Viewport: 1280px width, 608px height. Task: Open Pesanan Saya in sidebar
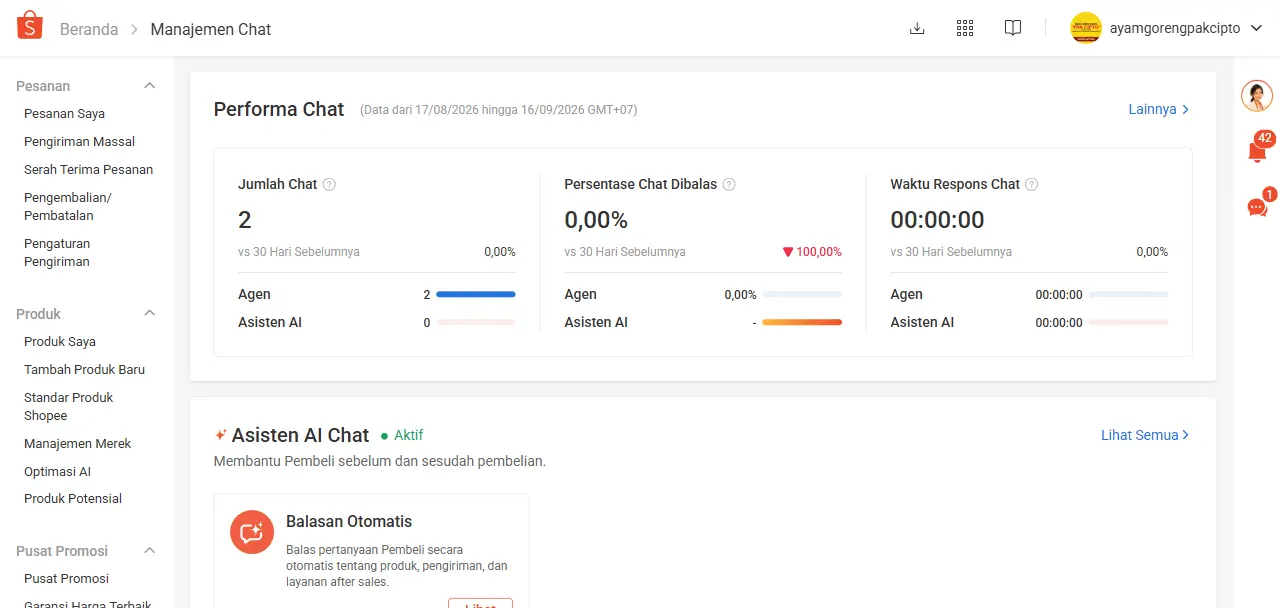[x=64, y=114]
